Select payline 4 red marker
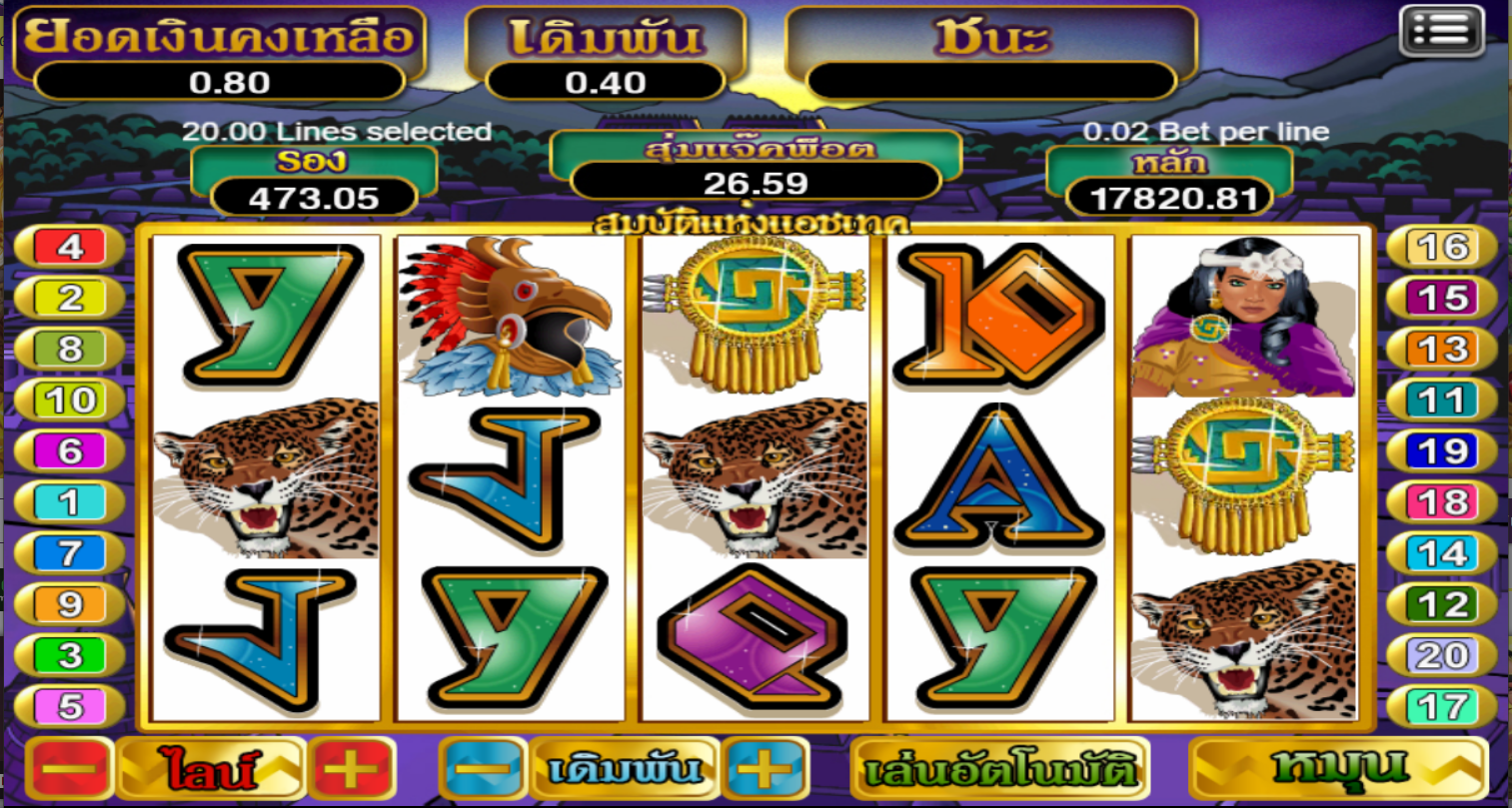The height and width of the screenshot is (808, 1512). pos(70,247)
